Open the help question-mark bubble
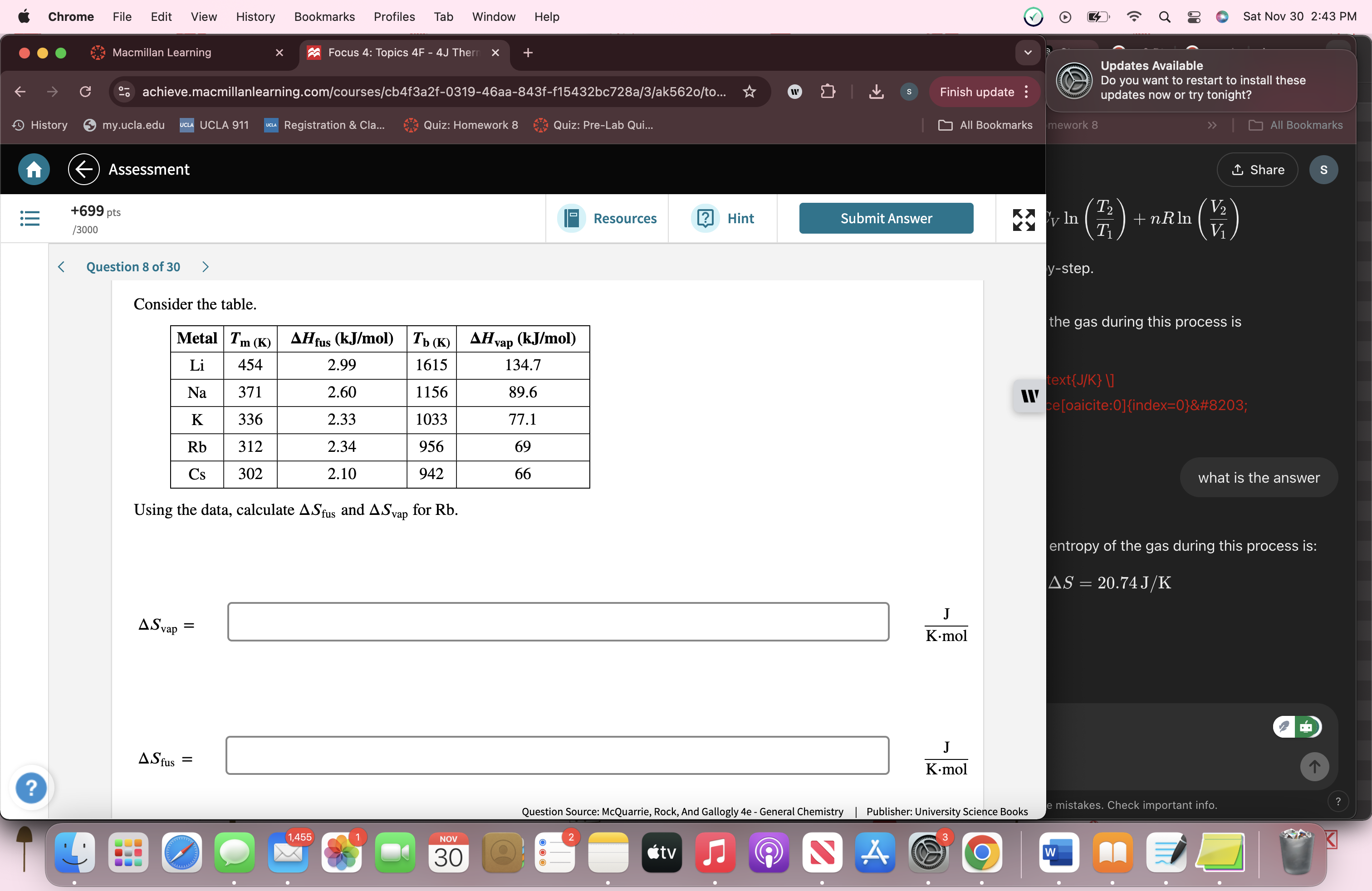The width and height of the screenshot is (1372, 891). click(31, 788)
